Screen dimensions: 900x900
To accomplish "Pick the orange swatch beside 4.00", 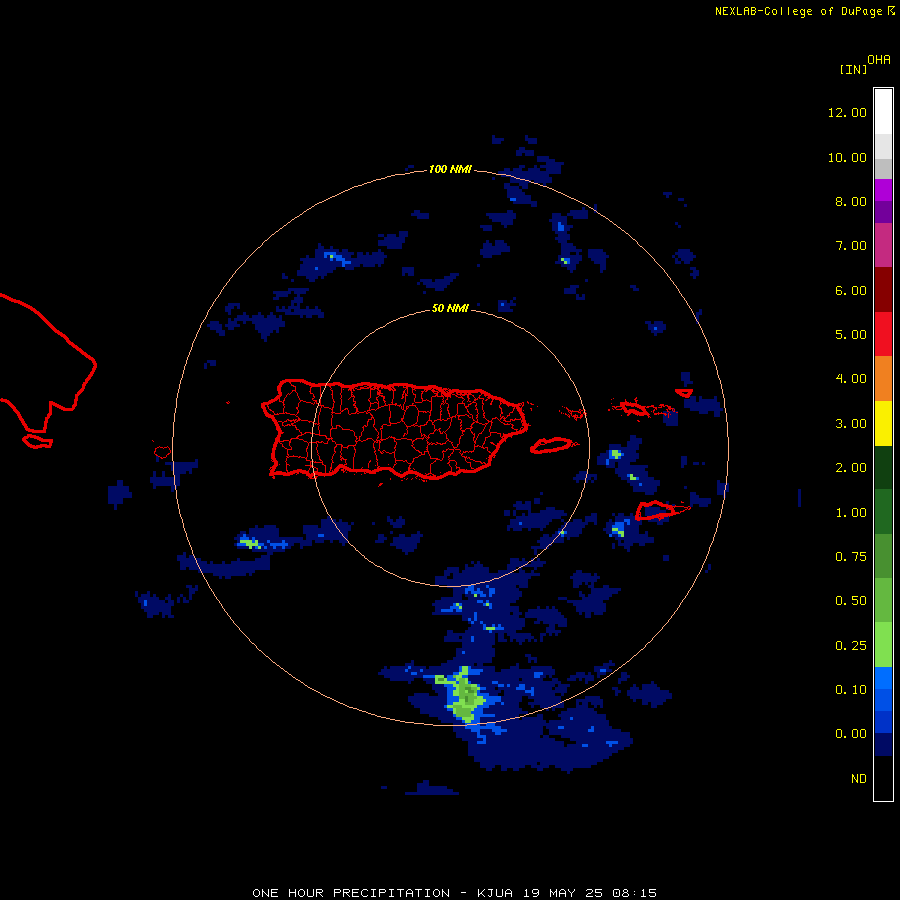I will [883, 379].
